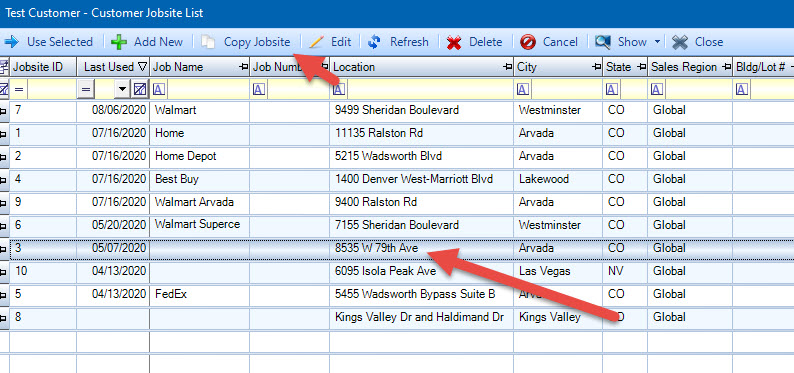
Task: Click the red X Delete icon
Action: coord(454,42)
